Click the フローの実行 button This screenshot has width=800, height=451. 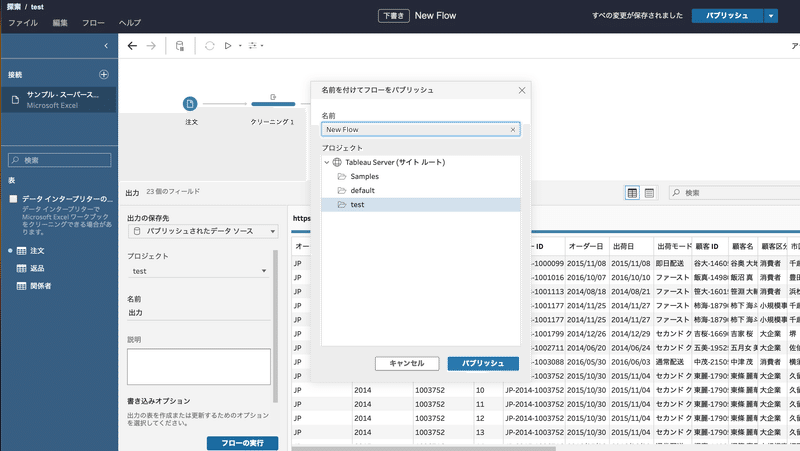[242, 443]
